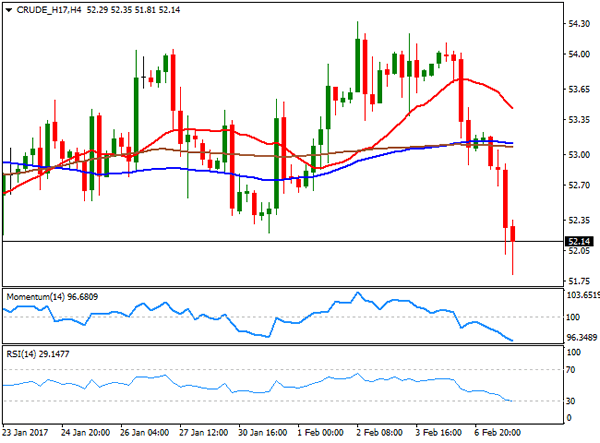Click the 1 Feb 00:00 time label
The image size is (600, 443).
(x=320, y=433)
